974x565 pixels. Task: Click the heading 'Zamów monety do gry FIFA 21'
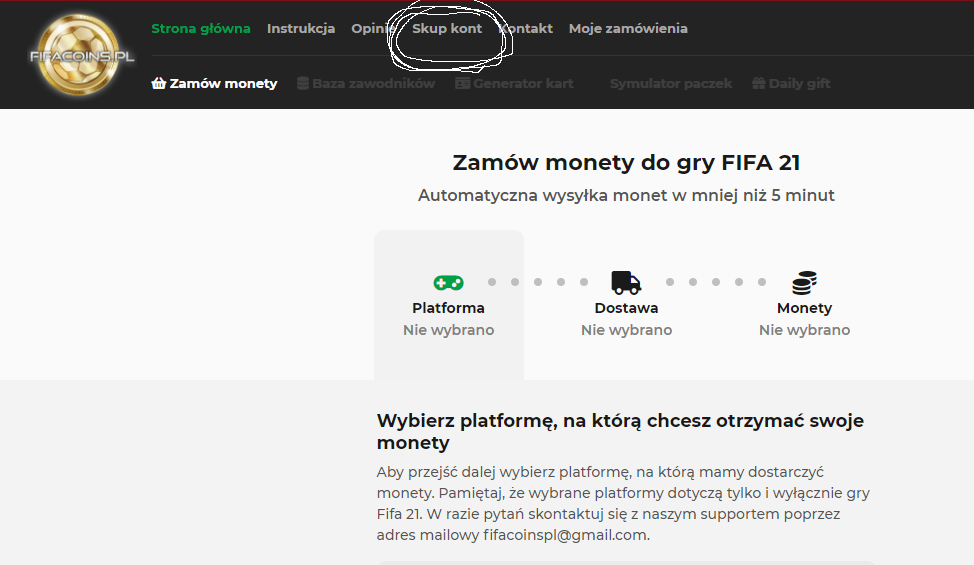click(x=626, y=163)
